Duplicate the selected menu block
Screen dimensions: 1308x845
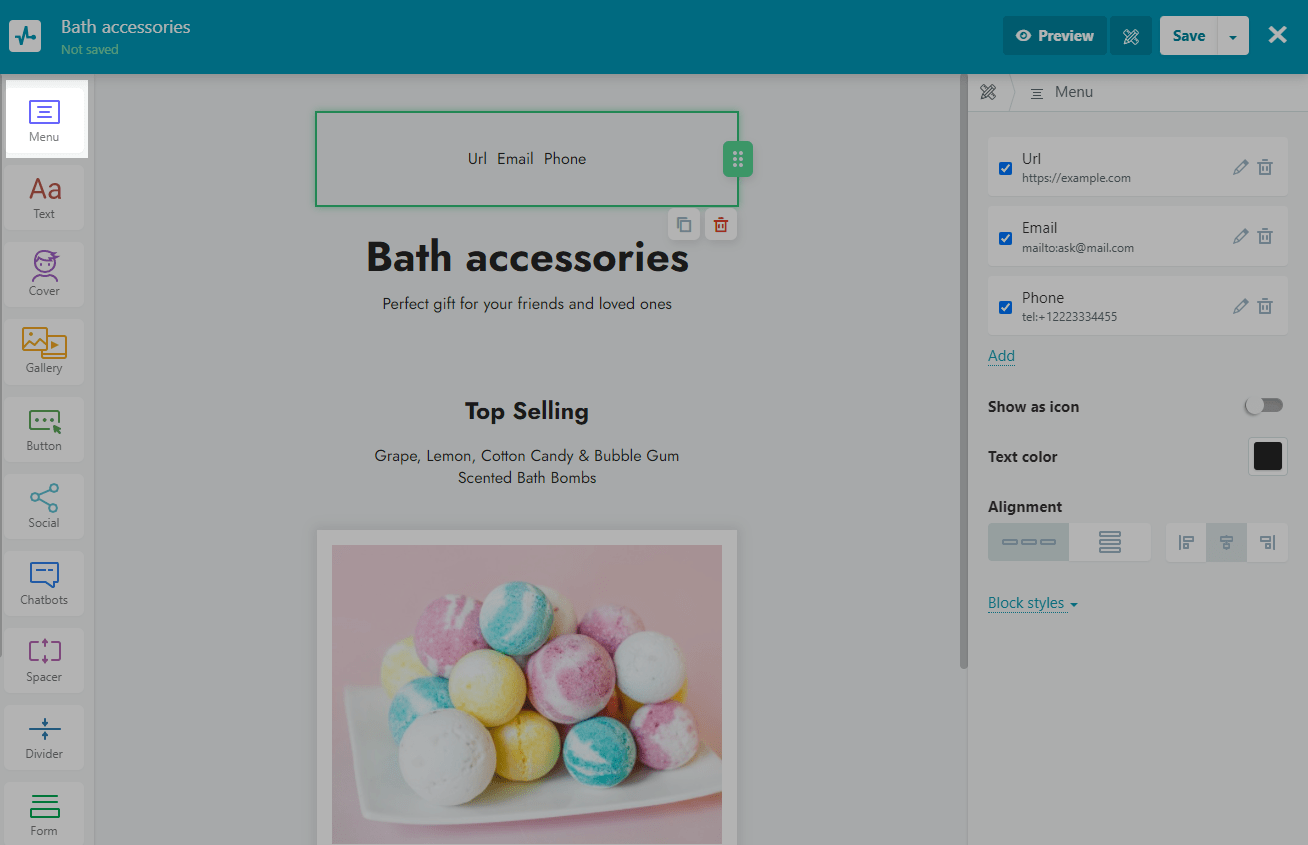684,225
